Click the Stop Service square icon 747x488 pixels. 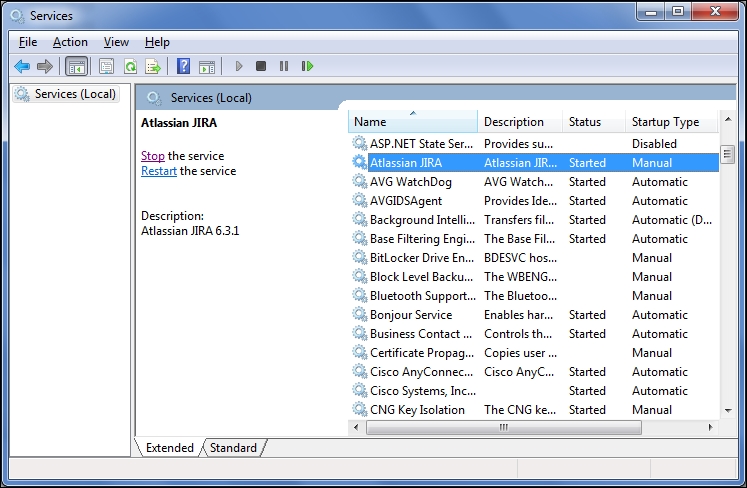pos(261,66)
